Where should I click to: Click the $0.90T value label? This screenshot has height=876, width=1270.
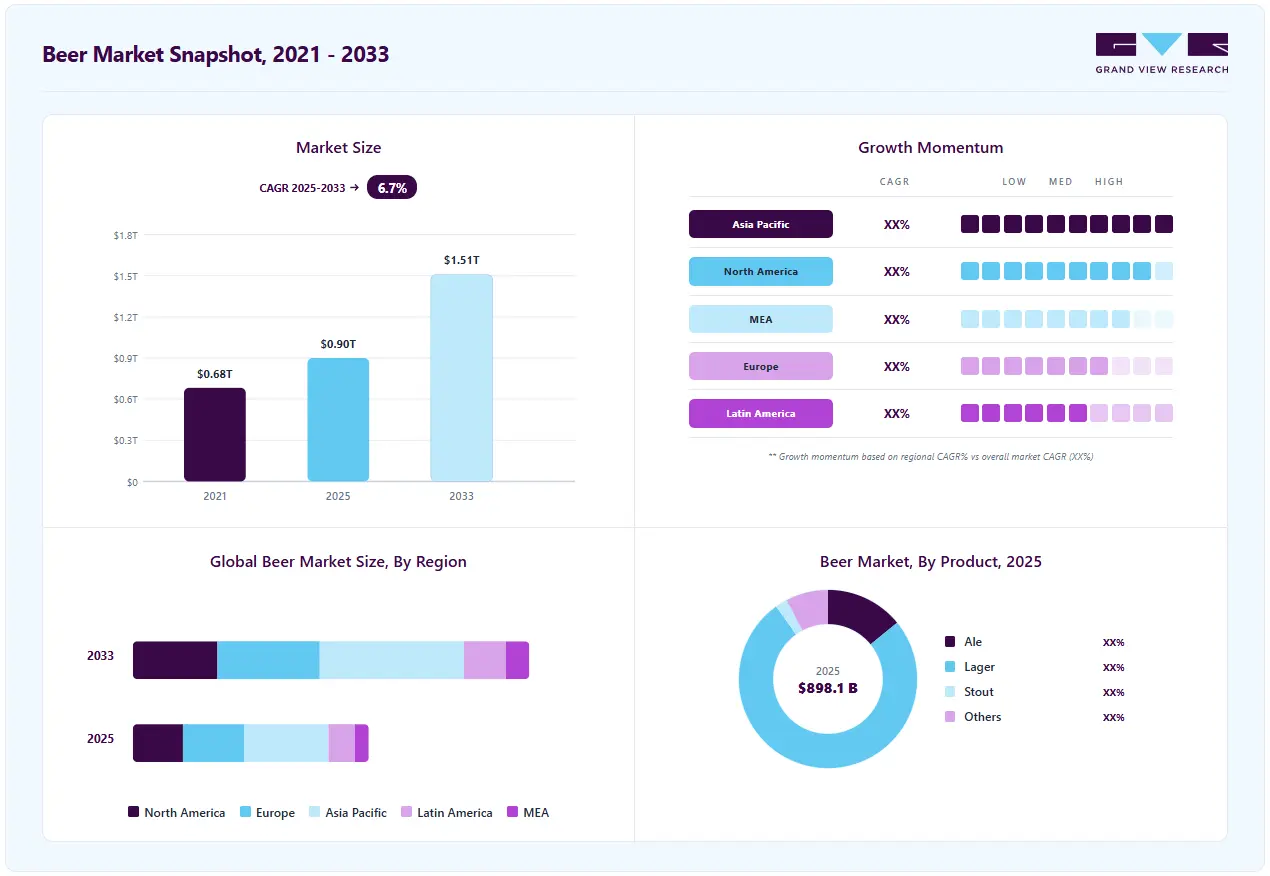click(x=338, y=344)
